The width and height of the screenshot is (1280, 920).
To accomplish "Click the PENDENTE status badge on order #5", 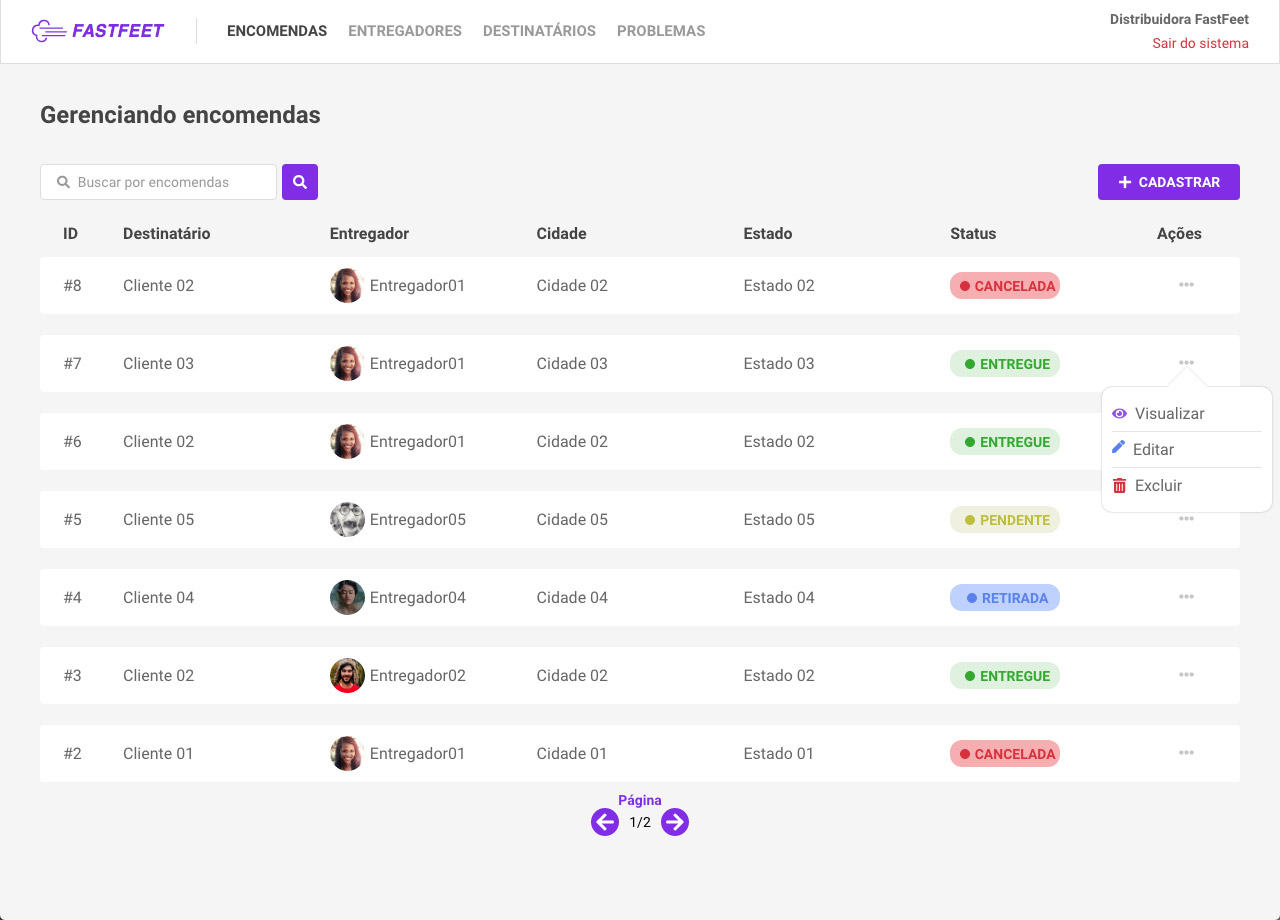I will [1004, 519].
